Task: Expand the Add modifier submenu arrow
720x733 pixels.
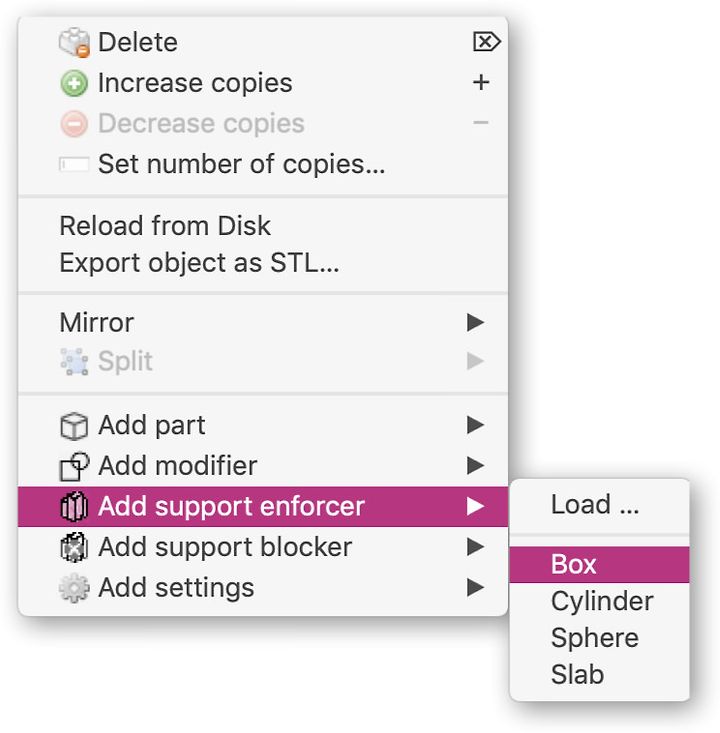Action: tap(476, 467)
